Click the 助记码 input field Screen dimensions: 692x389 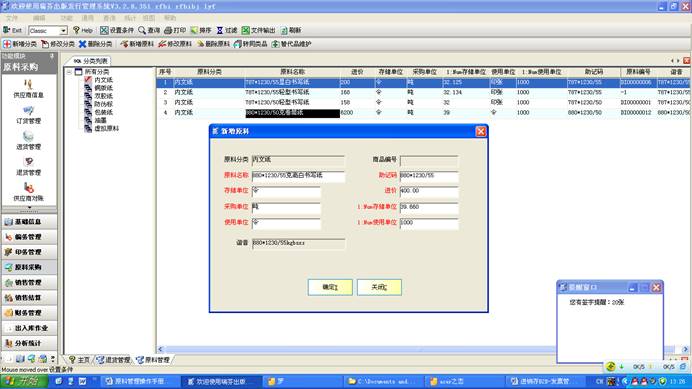429,176
